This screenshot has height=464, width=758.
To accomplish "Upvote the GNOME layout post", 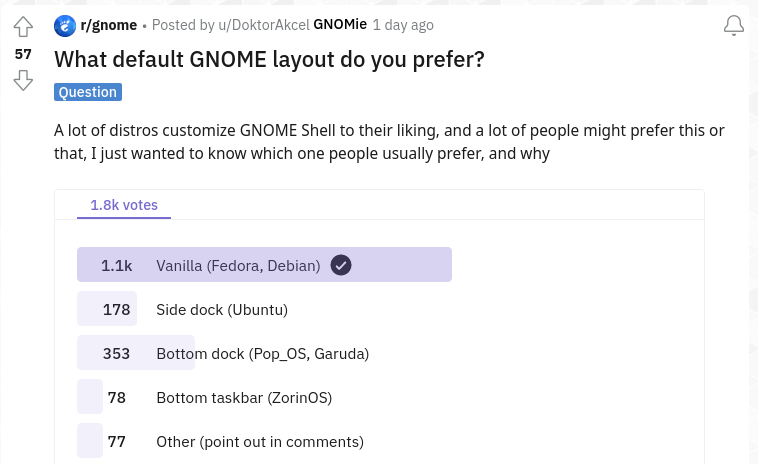I will pos(23,27).
